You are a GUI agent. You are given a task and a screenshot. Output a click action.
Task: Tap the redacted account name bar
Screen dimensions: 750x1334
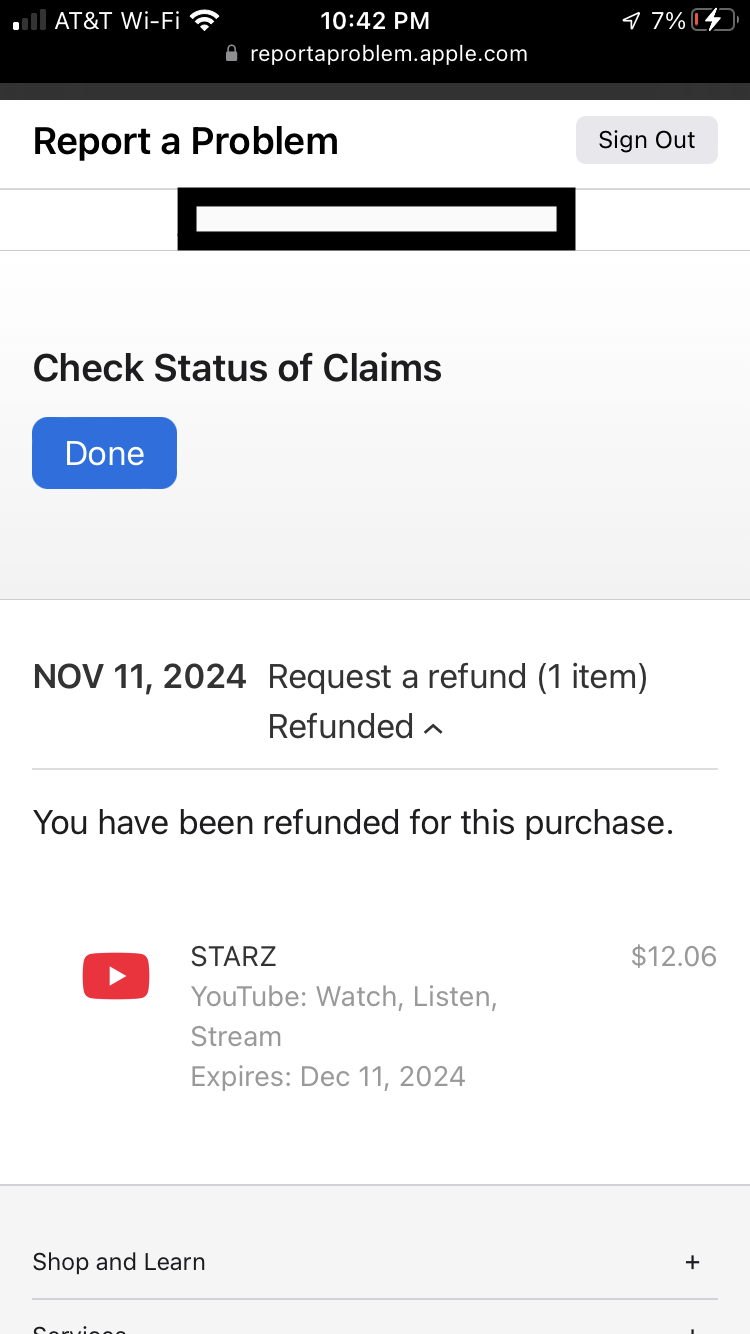tap(376, 219)
